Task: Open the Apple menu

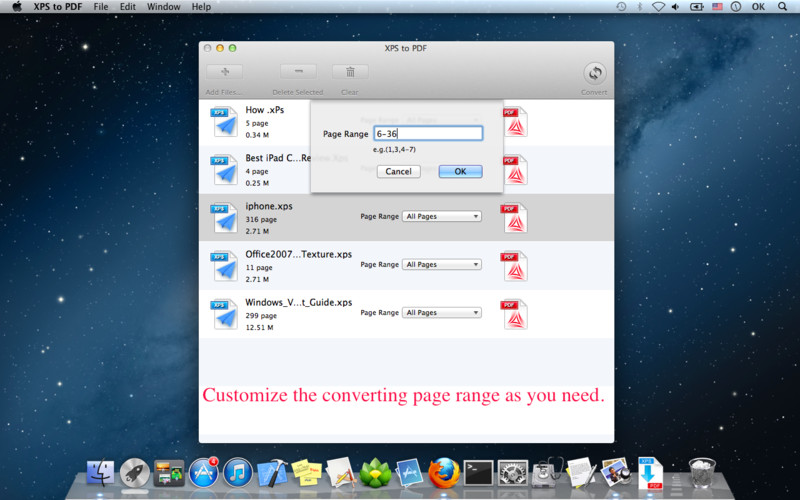Action: click(17, 7)
